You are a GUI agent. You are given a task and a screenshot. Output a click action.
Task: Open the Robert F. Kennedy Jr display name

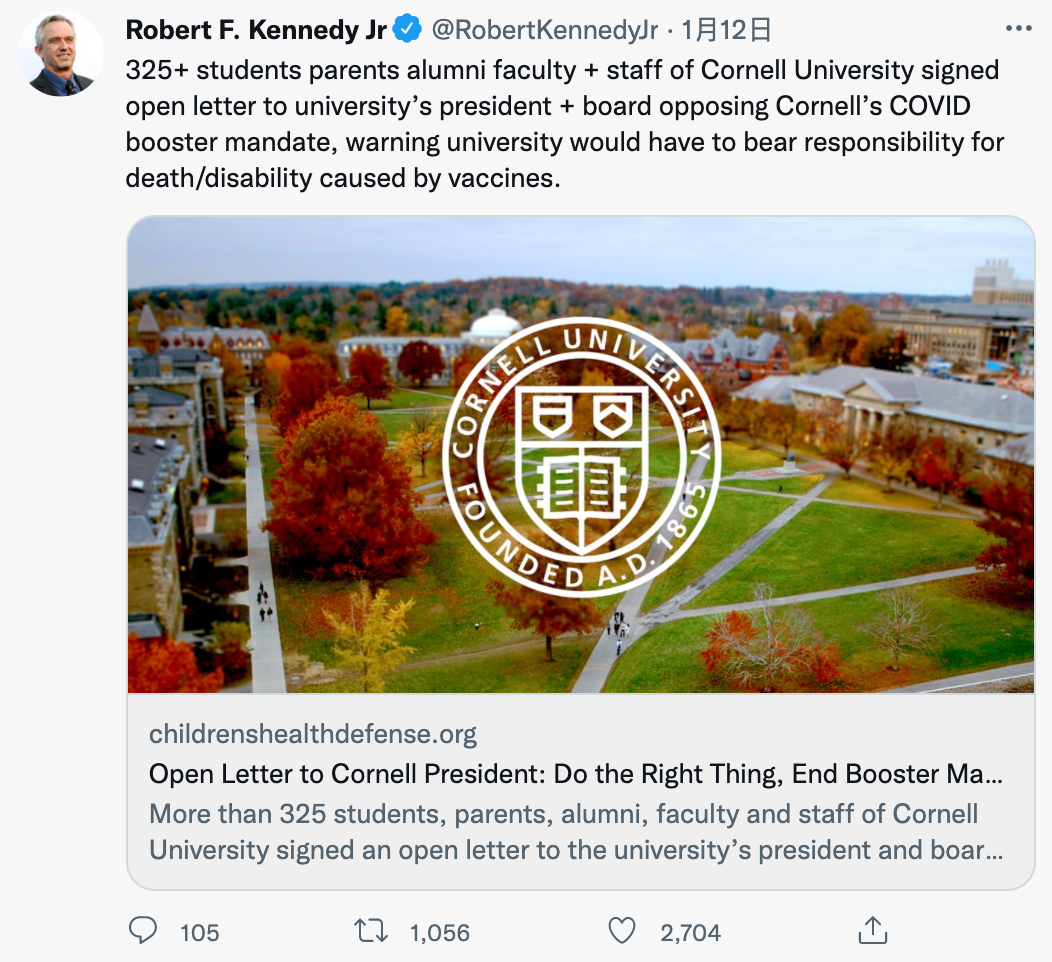pos(256,31)
